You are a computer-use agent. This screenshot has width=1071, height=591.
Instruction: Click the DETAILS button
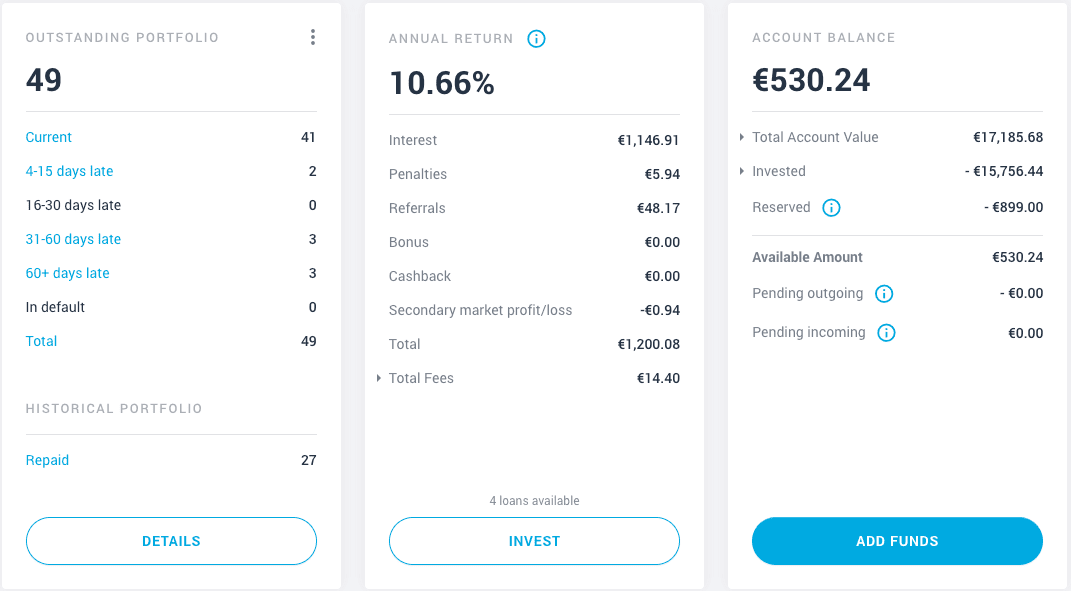pyautogui.click(x=171, y=541)
